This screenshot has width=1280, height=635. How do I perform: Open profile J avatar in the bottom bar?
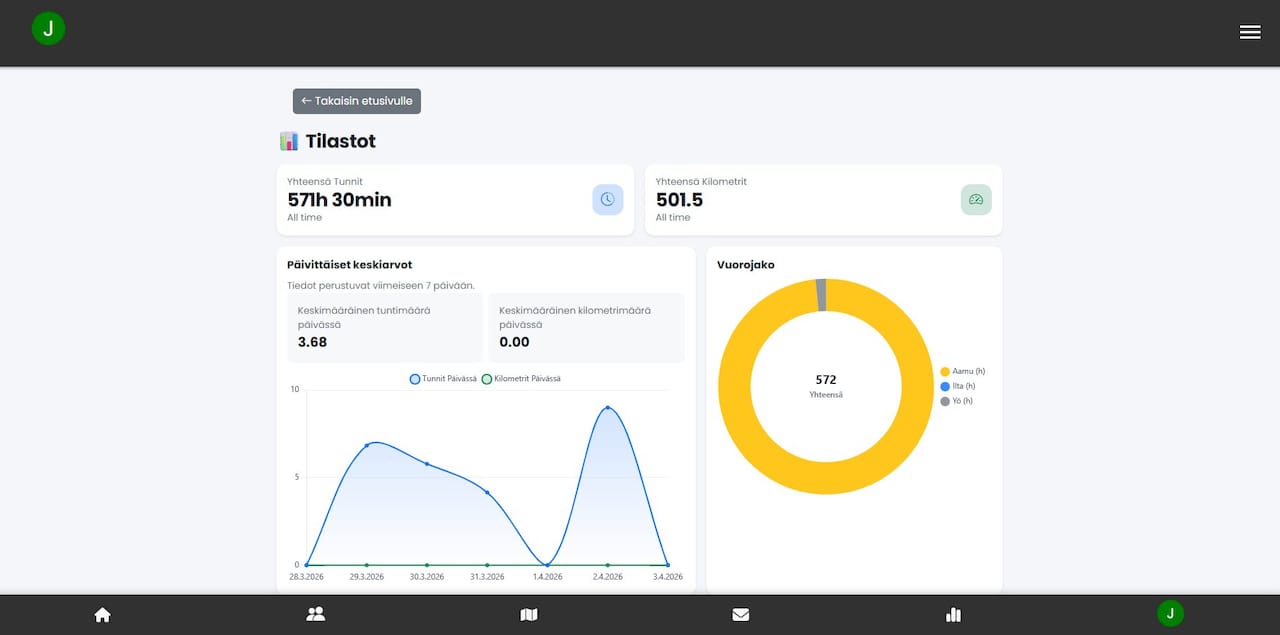click(x=1170, y=613)
